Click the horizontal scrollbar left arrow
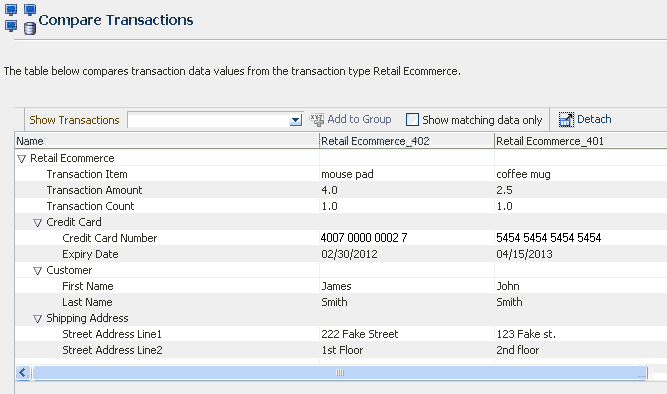Image resolution: width=667 pixels, height=394 pixels. pyautogui.click(x=23, y=373)
